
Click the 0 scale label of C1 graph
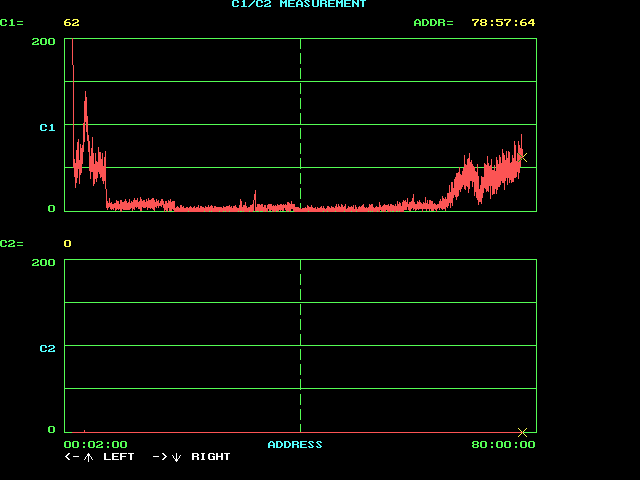[x=51, y=209]
